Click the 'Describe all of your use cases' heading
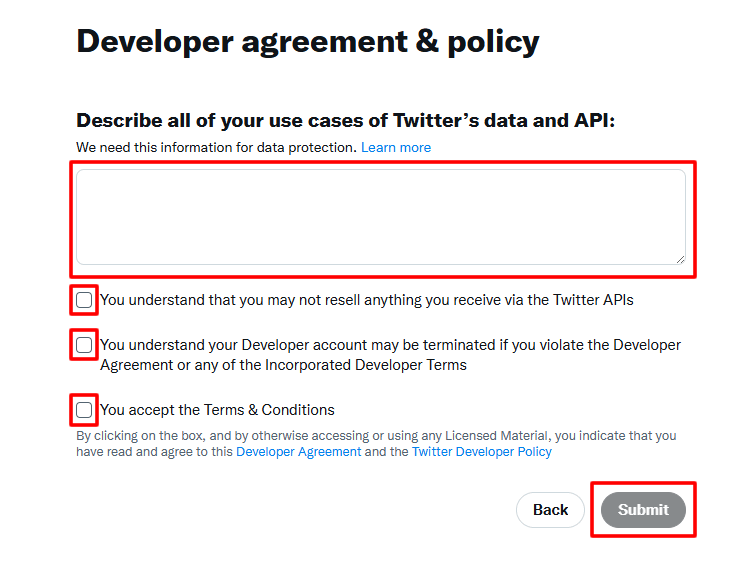The width and height of the screenshot is (747, 571). click(x=345, y=120)
